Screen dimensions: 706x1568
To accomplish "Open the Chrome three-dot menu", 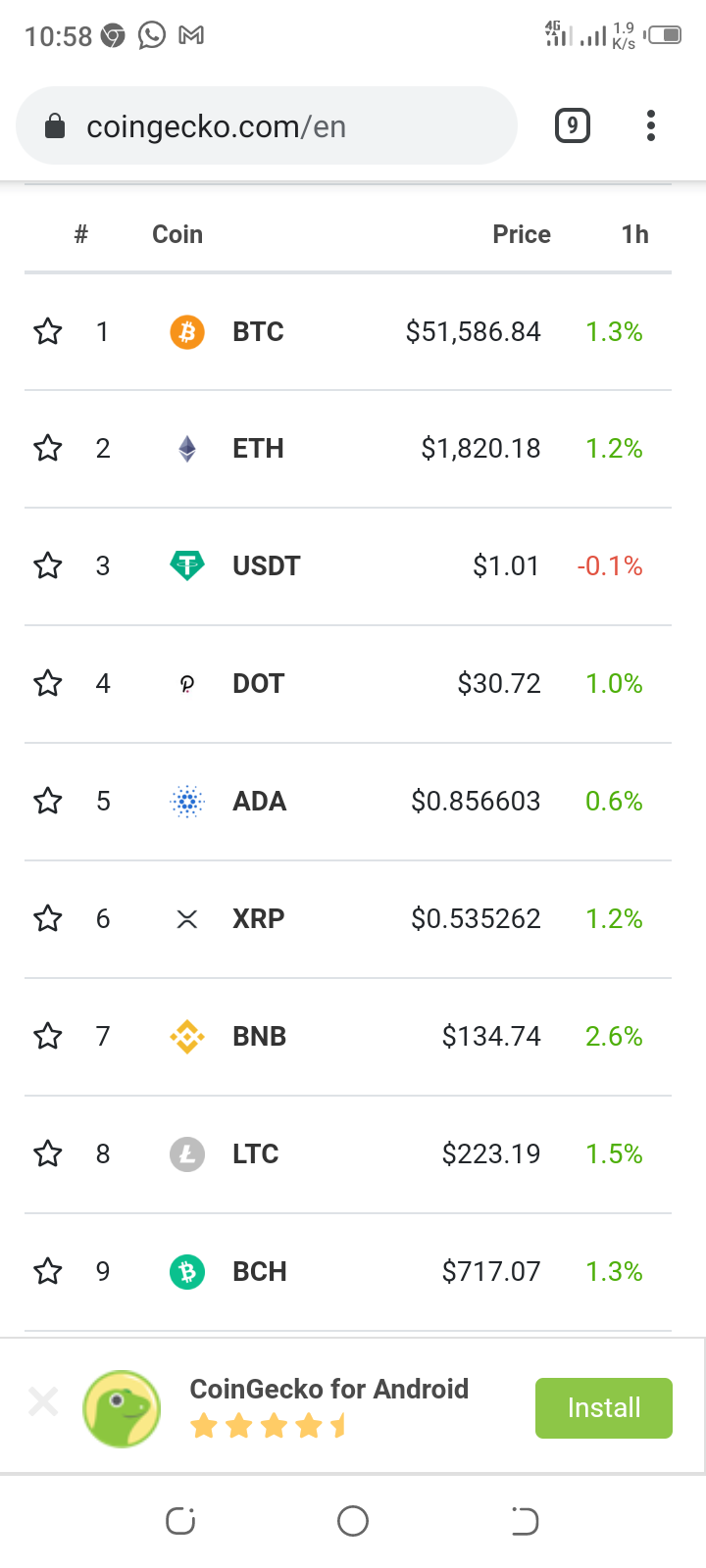I will (651, 125).
